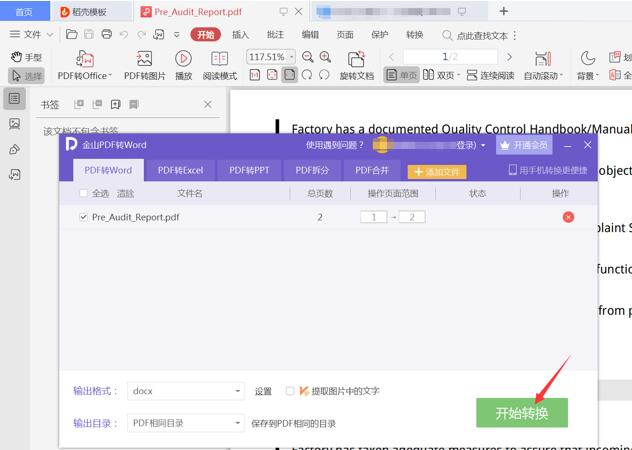This screenshot has height=450, width=632.
Task: Enable 连续阅读 continuous reading
Action: click(x=491, y=75)
